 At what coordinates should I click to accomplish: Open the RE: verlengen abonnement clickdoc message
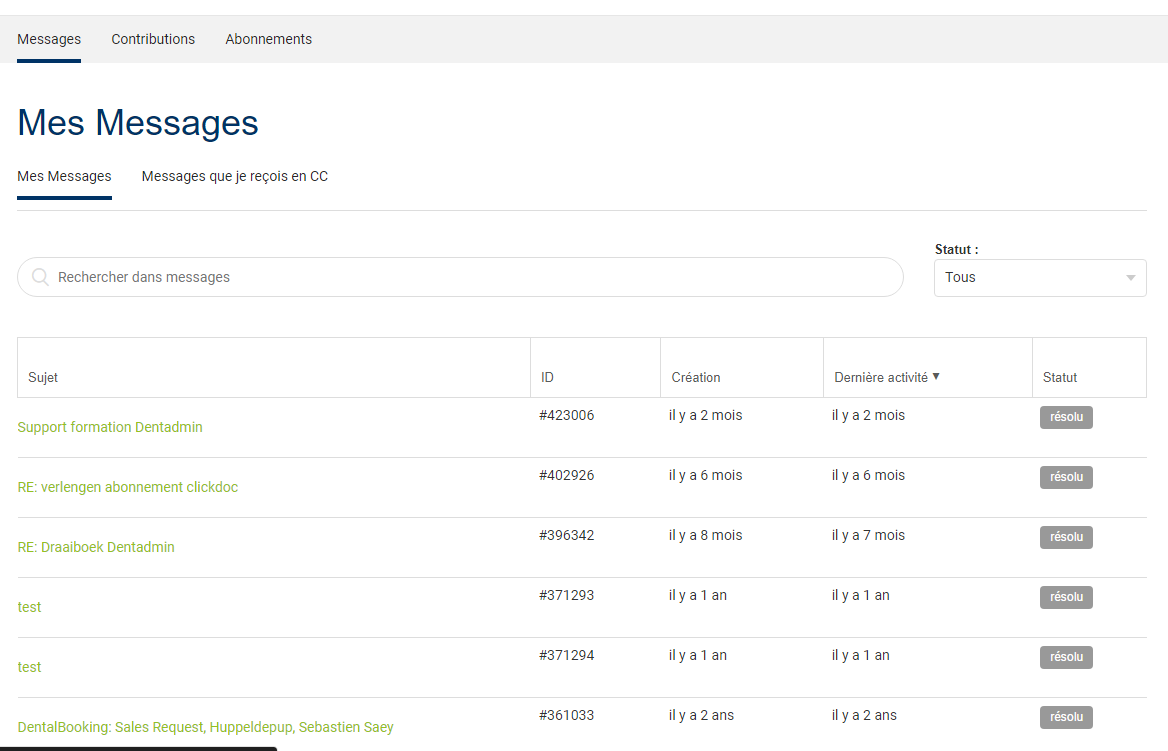[x=128, y=487]
